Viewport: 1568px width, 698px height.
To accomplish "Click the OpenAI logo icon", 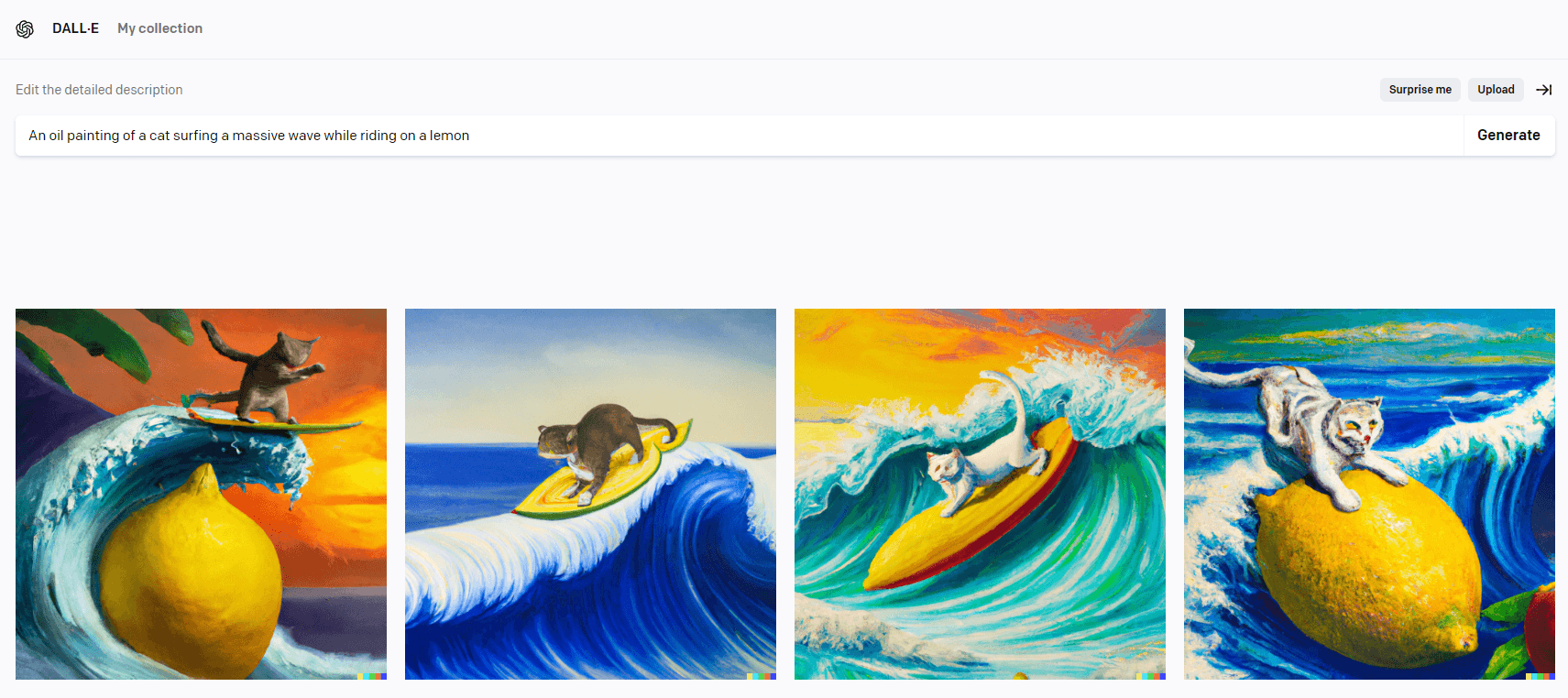I will coord(25,29).
